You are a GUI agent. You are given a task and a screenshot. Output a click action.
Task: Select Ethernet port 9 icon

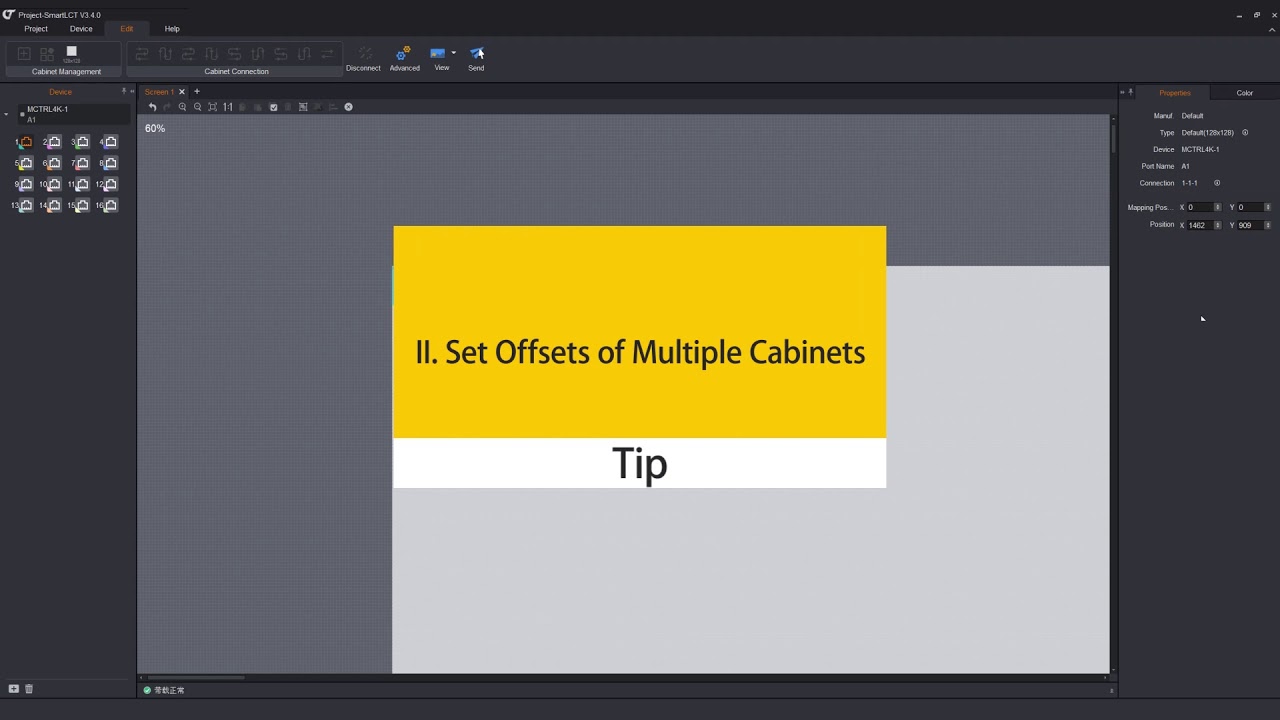coord(26,184)
